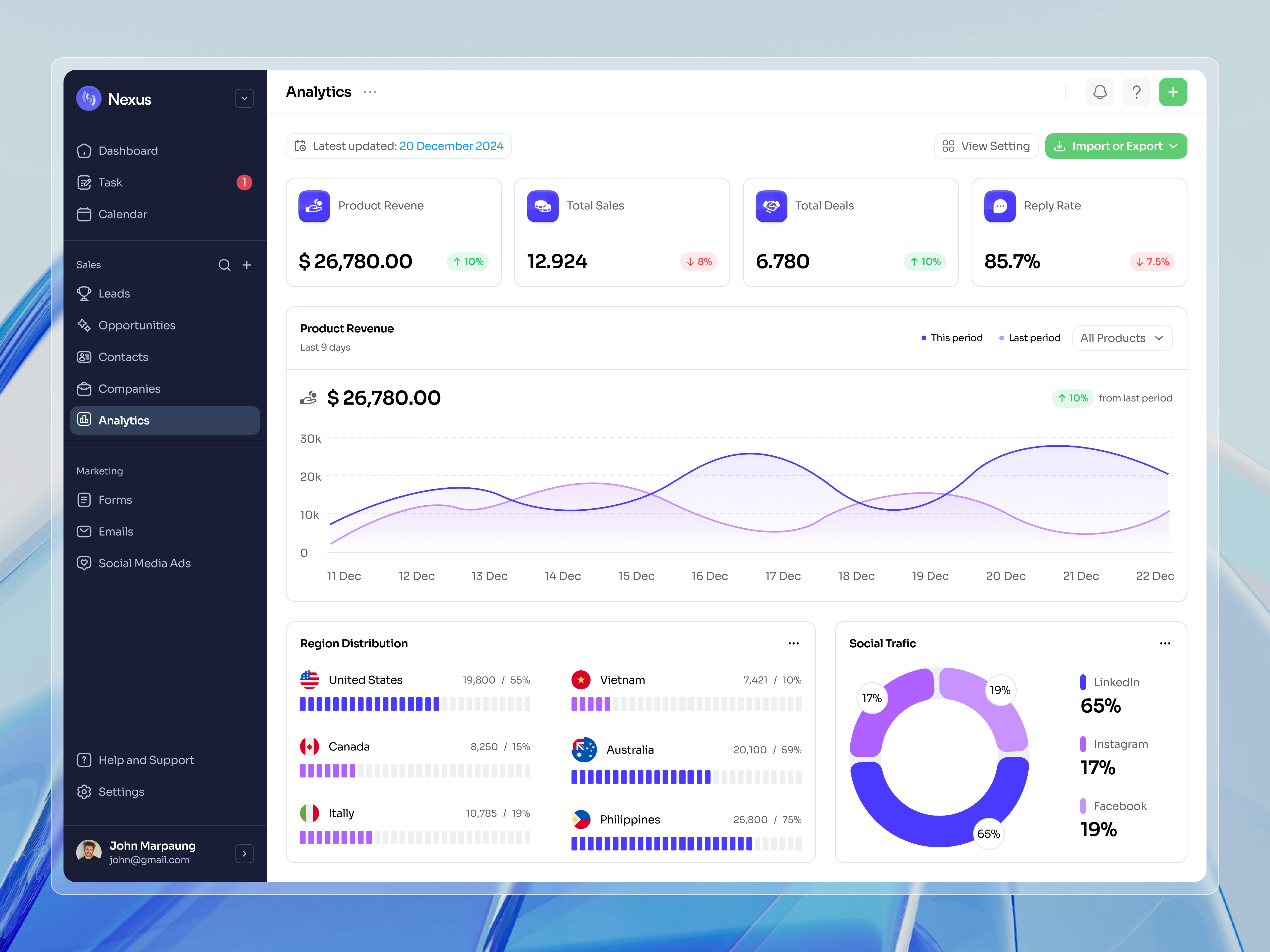1270x952 pixels.
Task: Expand the Import or Export dropdown
Action: [1116, 146]
